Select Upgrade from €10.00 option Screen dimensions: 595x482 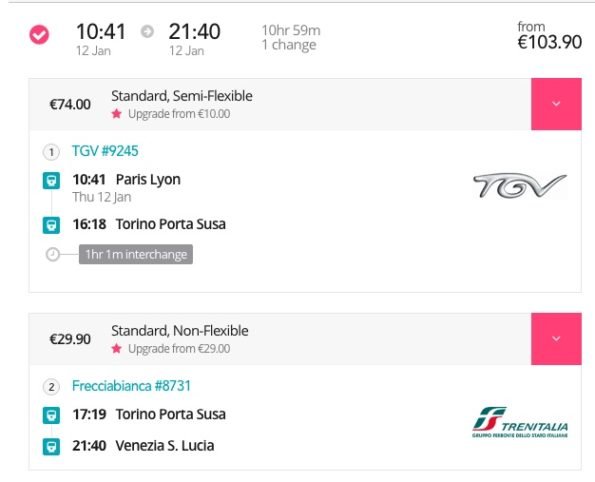click(x=179, y=114)
